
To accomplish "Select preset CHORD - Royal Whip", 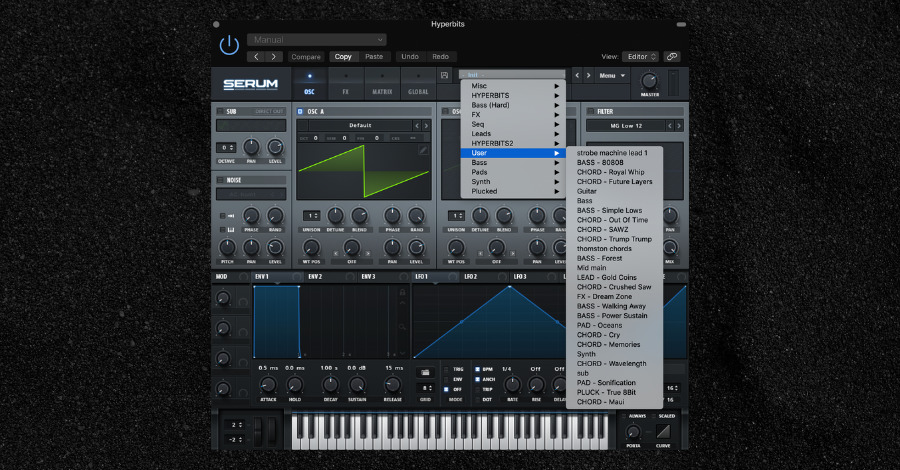I will pyautogui.click(x=614, y=172).
